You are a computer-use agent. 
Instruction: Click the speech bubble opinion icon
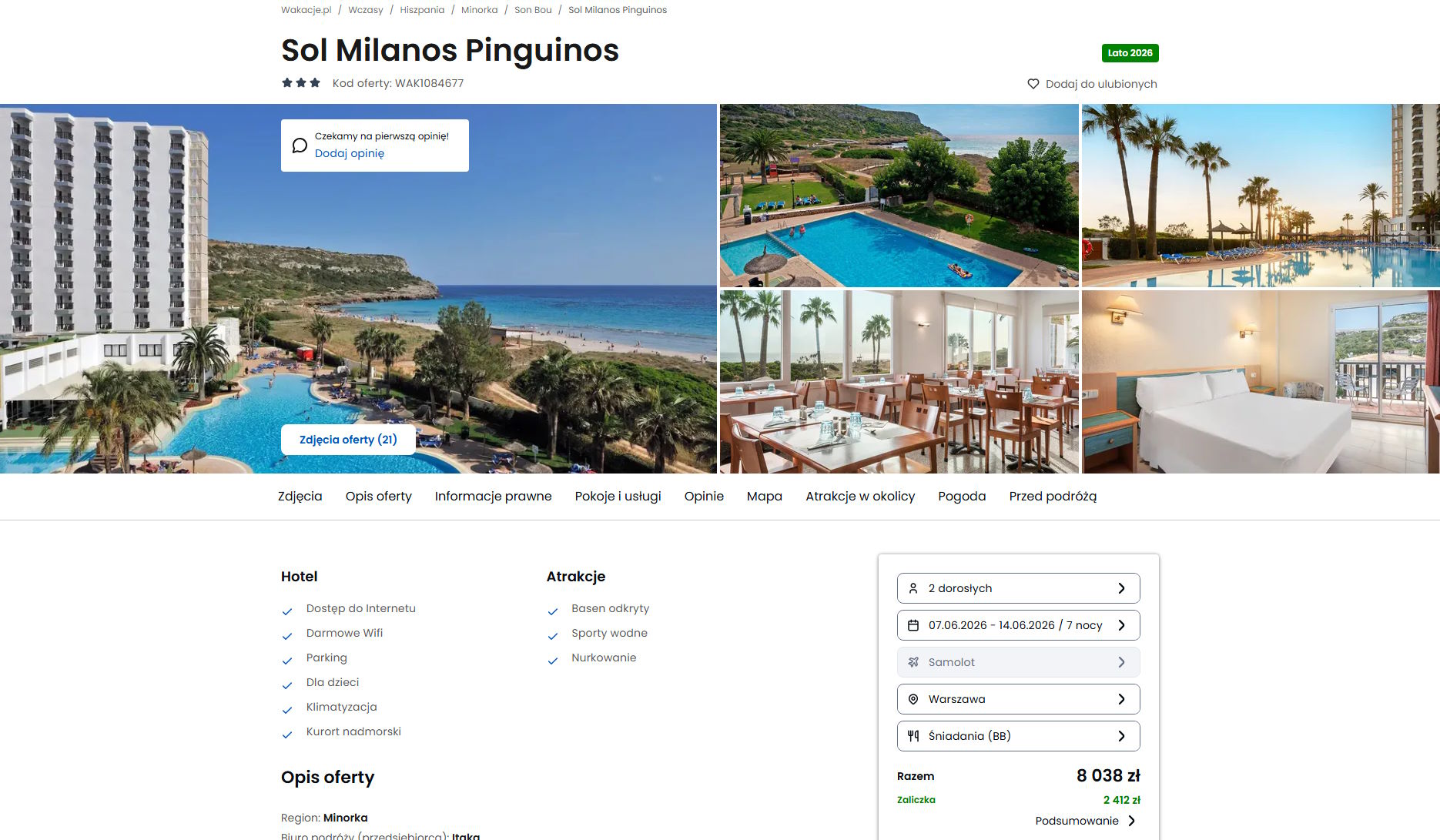(300, 145)
